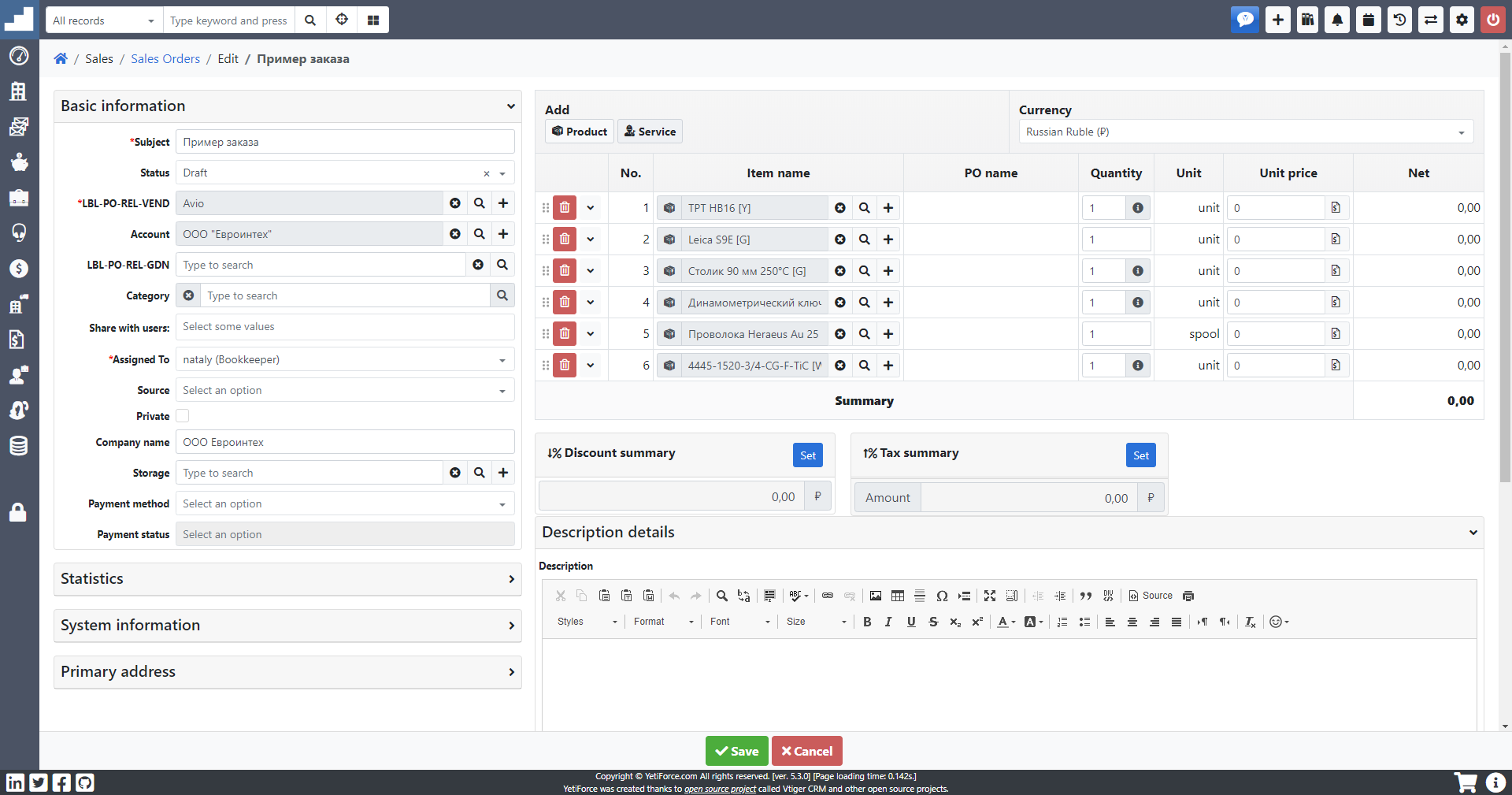The height and width of the screenshot is (795, 1512).
Task: Click the open source project link
Action: [x=720, y=789]
